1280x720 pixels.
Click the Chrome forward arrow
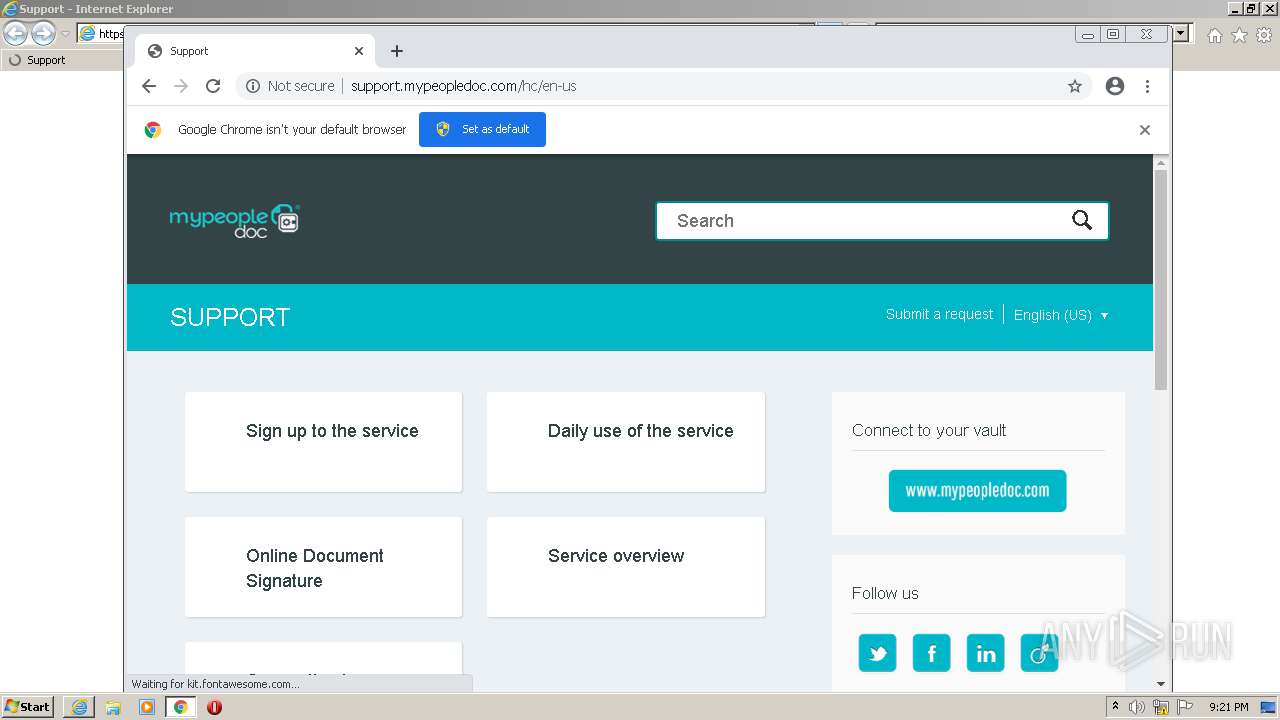(181, 86)
